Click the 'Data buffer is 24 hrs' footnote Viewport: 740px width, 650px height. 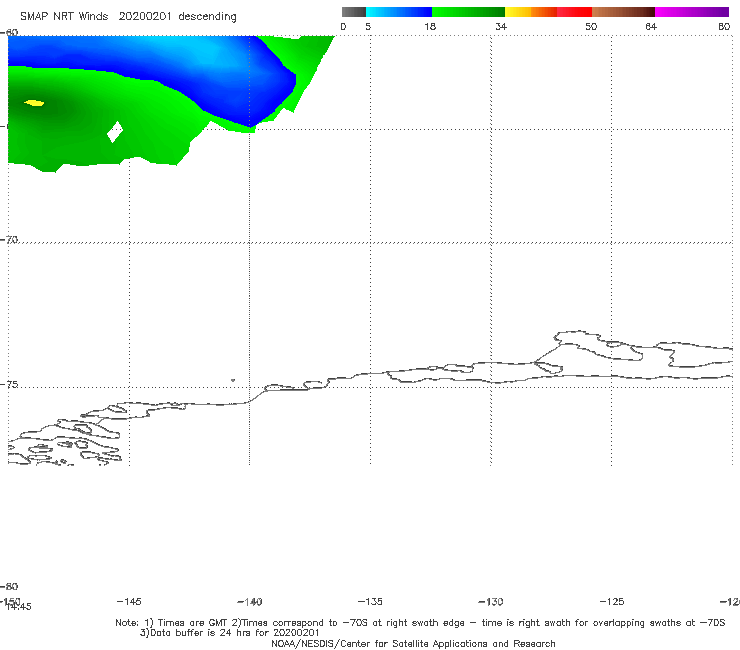point(230,633)
